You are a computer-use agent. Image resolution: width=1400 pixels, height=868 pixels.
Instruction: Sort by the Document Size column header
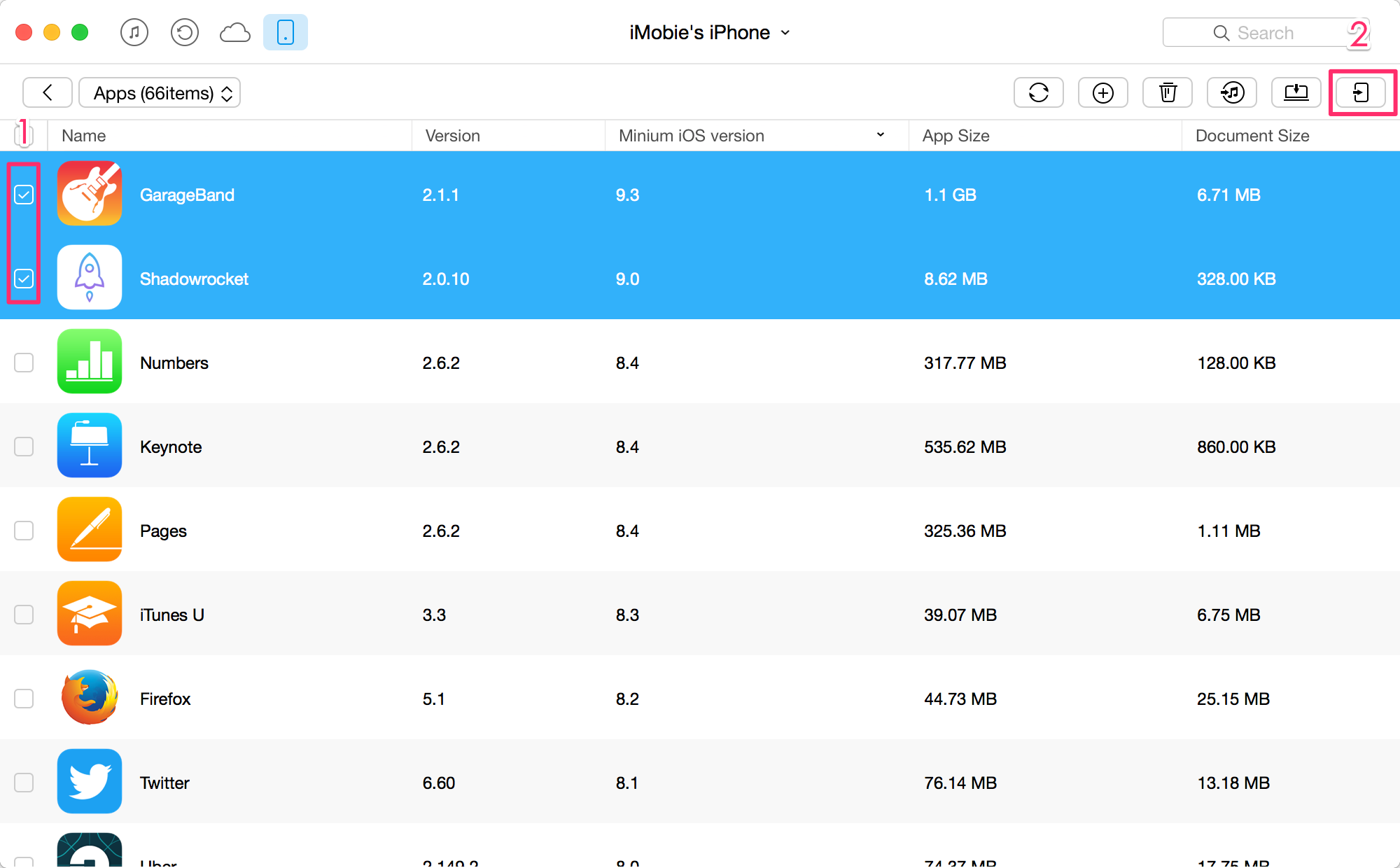1252,136
